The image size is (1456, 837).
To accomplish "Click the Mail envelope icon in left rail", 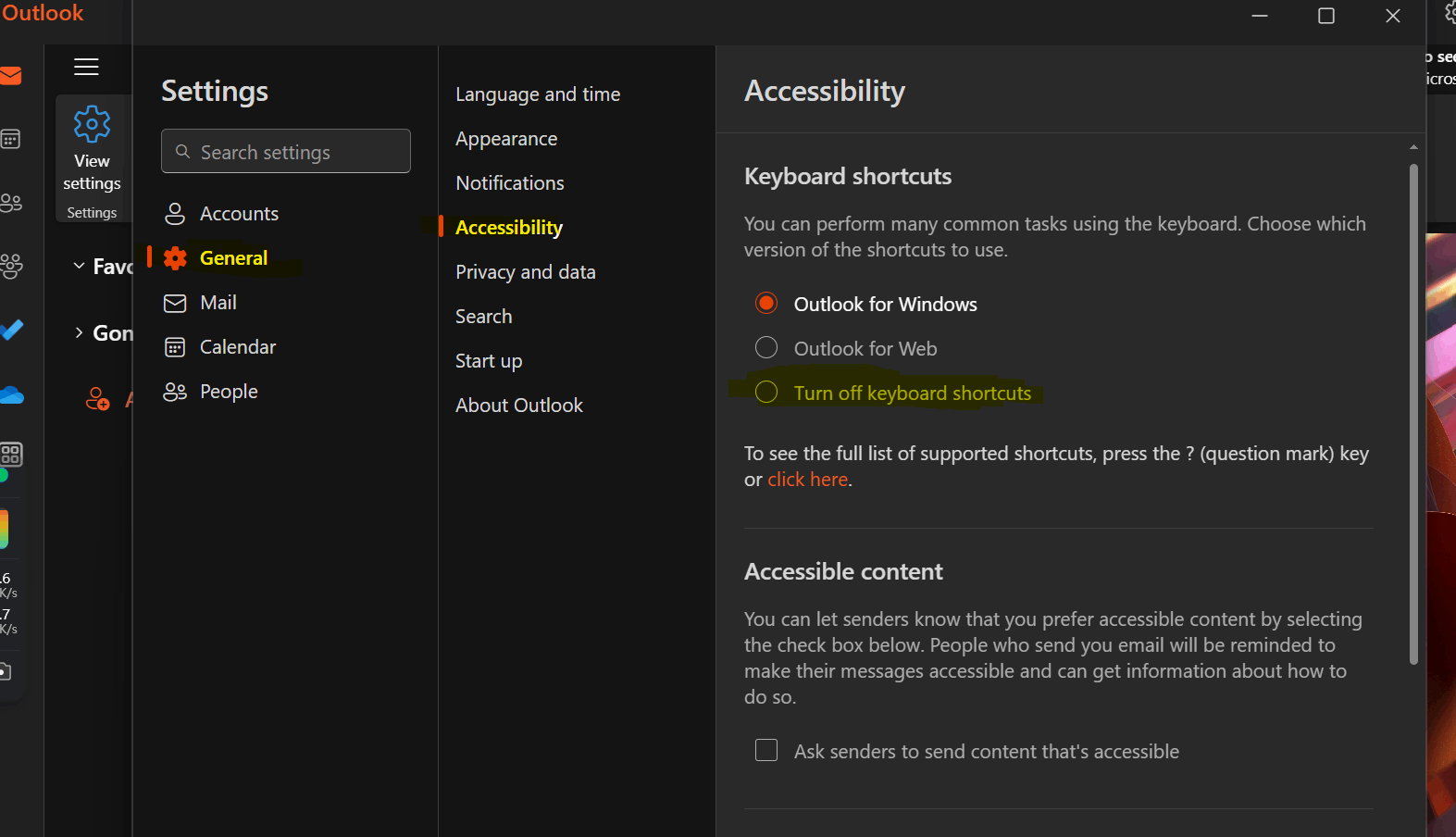I will [10, 76].
